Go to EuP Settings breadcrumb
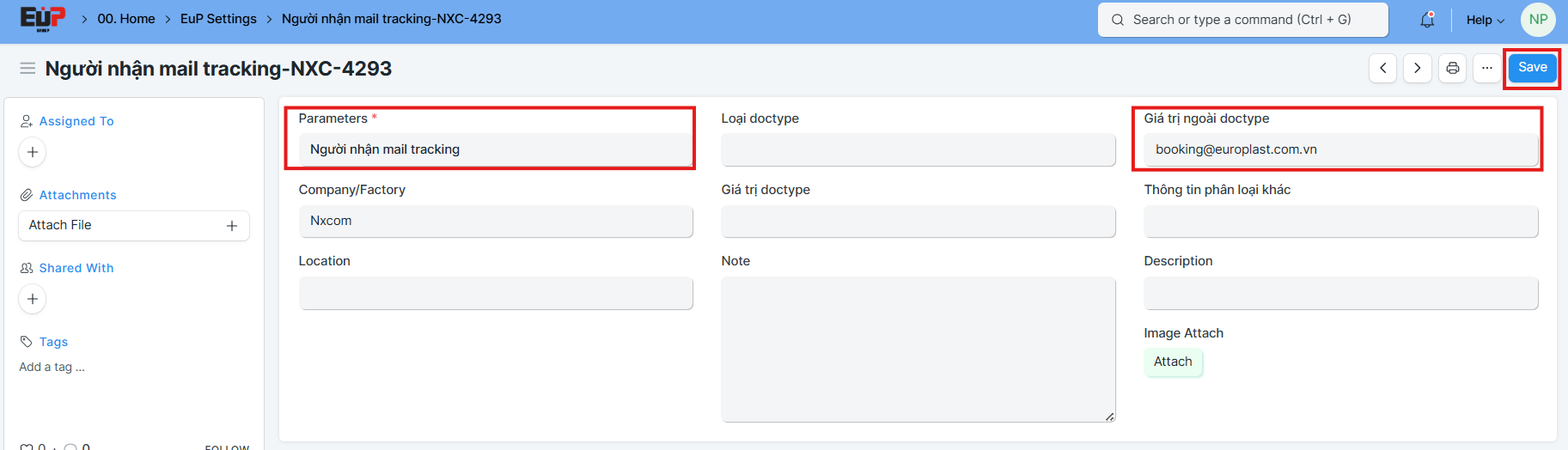The height and width of the screenshot is (450, 1568). pyautogui.click(x=218, y=19)
